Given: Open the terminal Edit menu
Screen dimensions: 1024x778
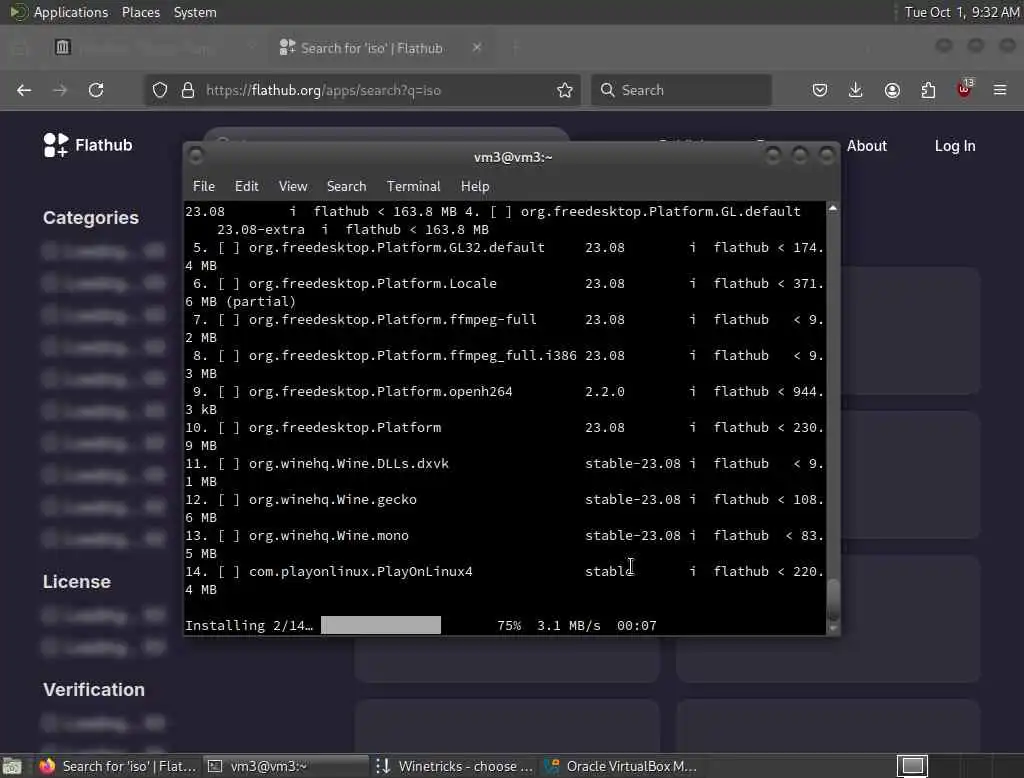Looking at the screenshot, I should pos(246,186).
